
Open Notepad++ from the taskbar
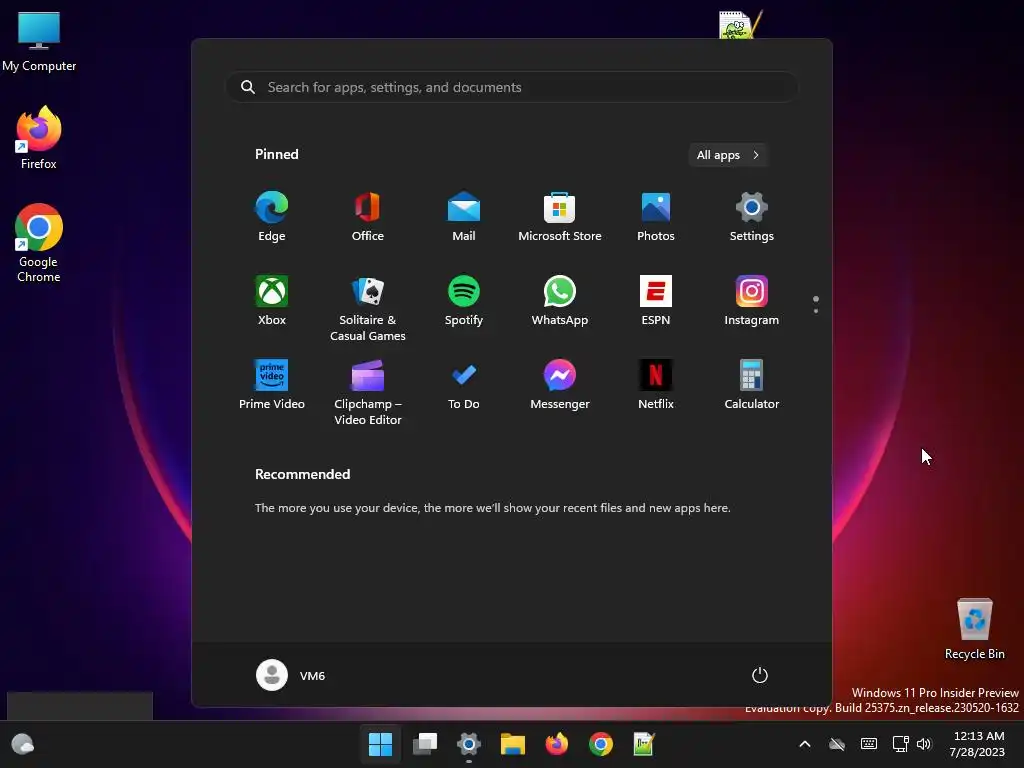(x=644, y=744)
